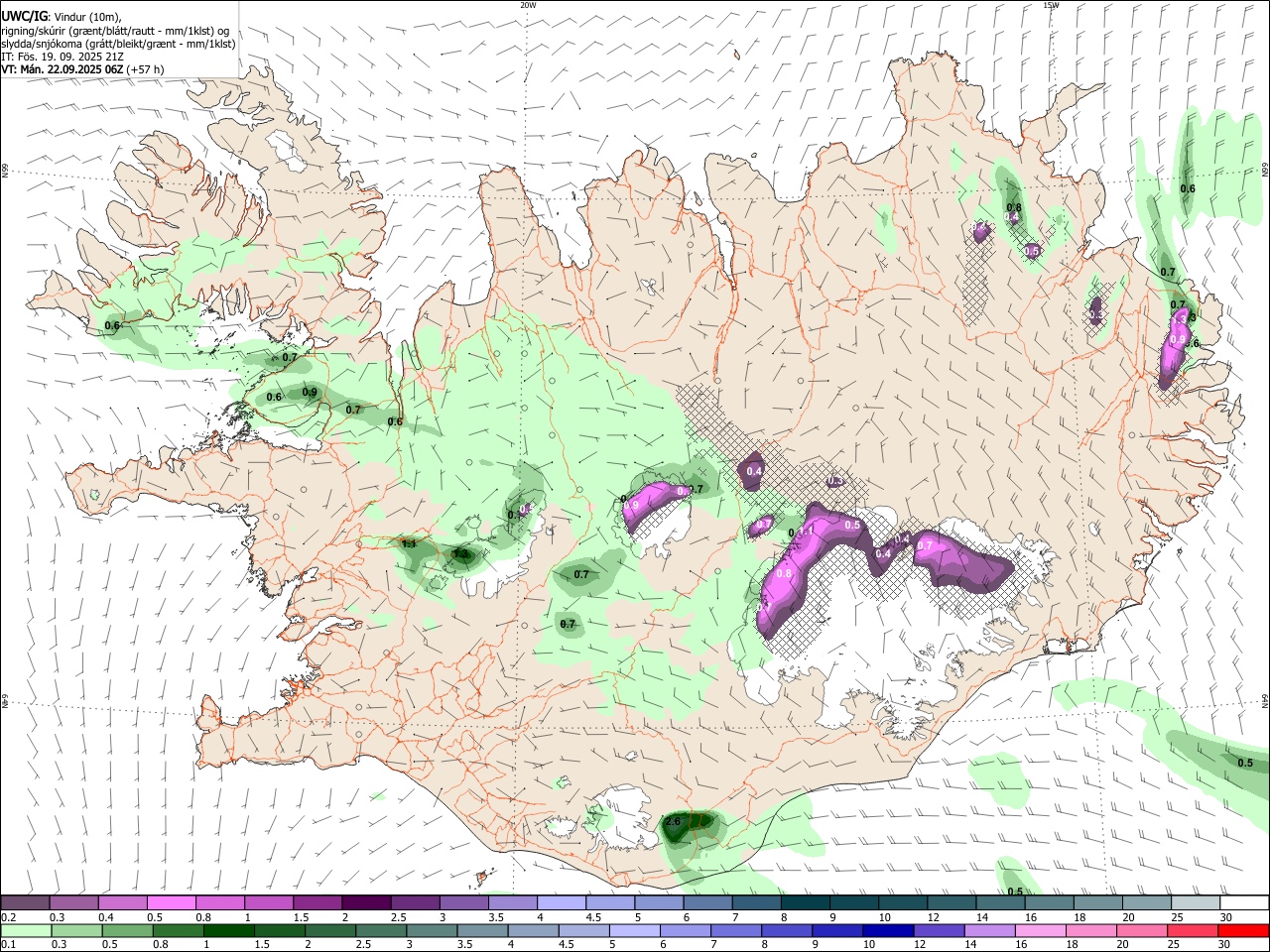Screen dimensions: 1270x952
Task: Click the "20W" longitude label at the top
Action: click(528, 5)
